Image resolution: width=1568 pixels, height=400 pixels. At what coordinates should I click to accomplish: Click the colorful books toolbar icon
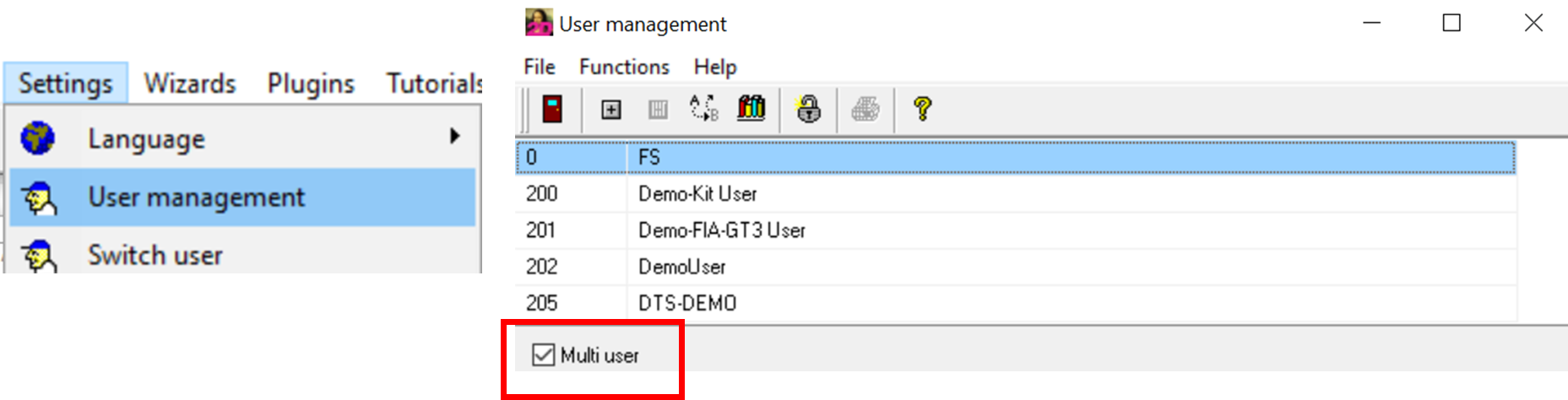751,109
